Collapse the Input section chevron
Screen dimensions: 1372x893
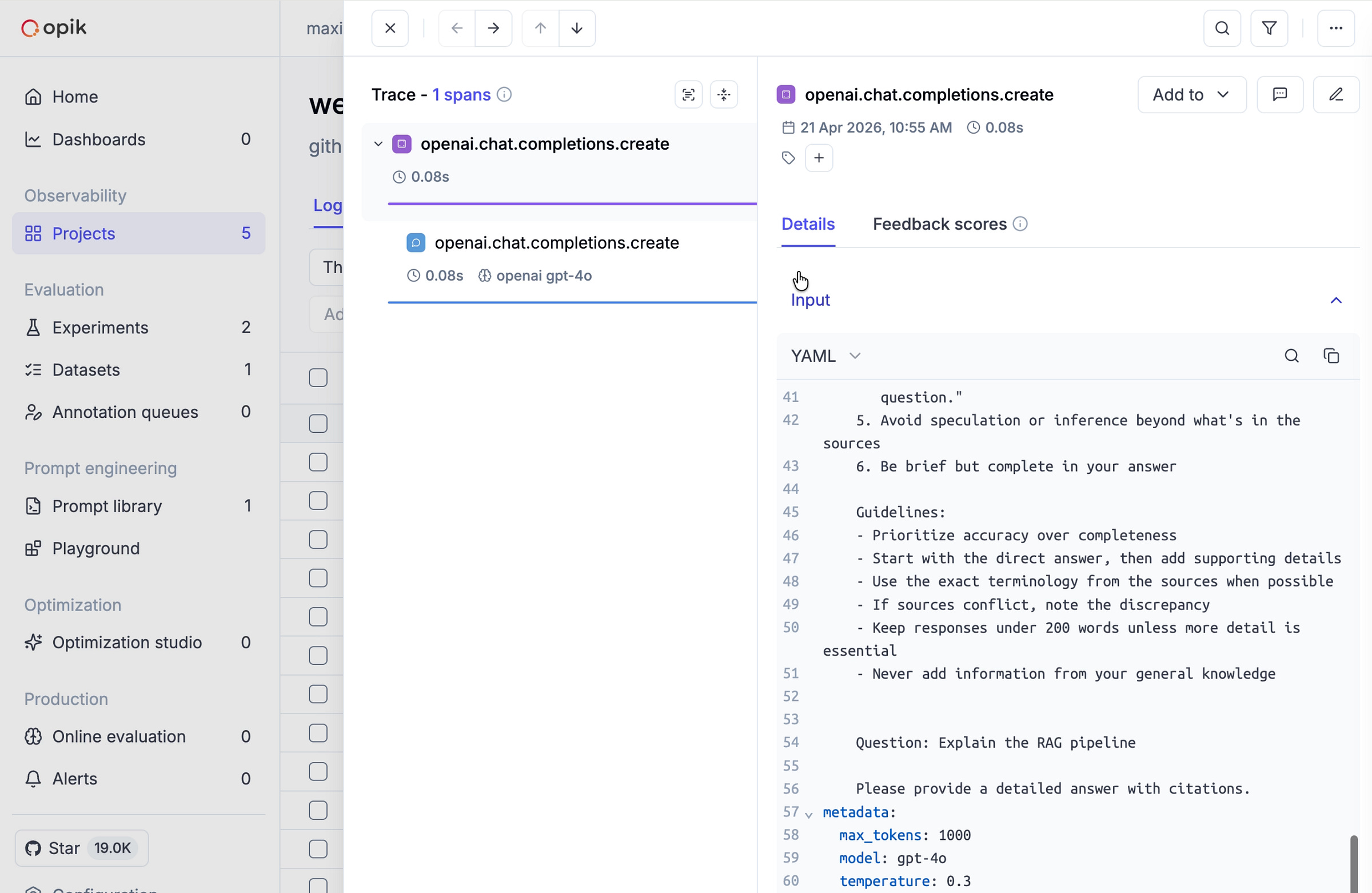[x=1335, y=300]
